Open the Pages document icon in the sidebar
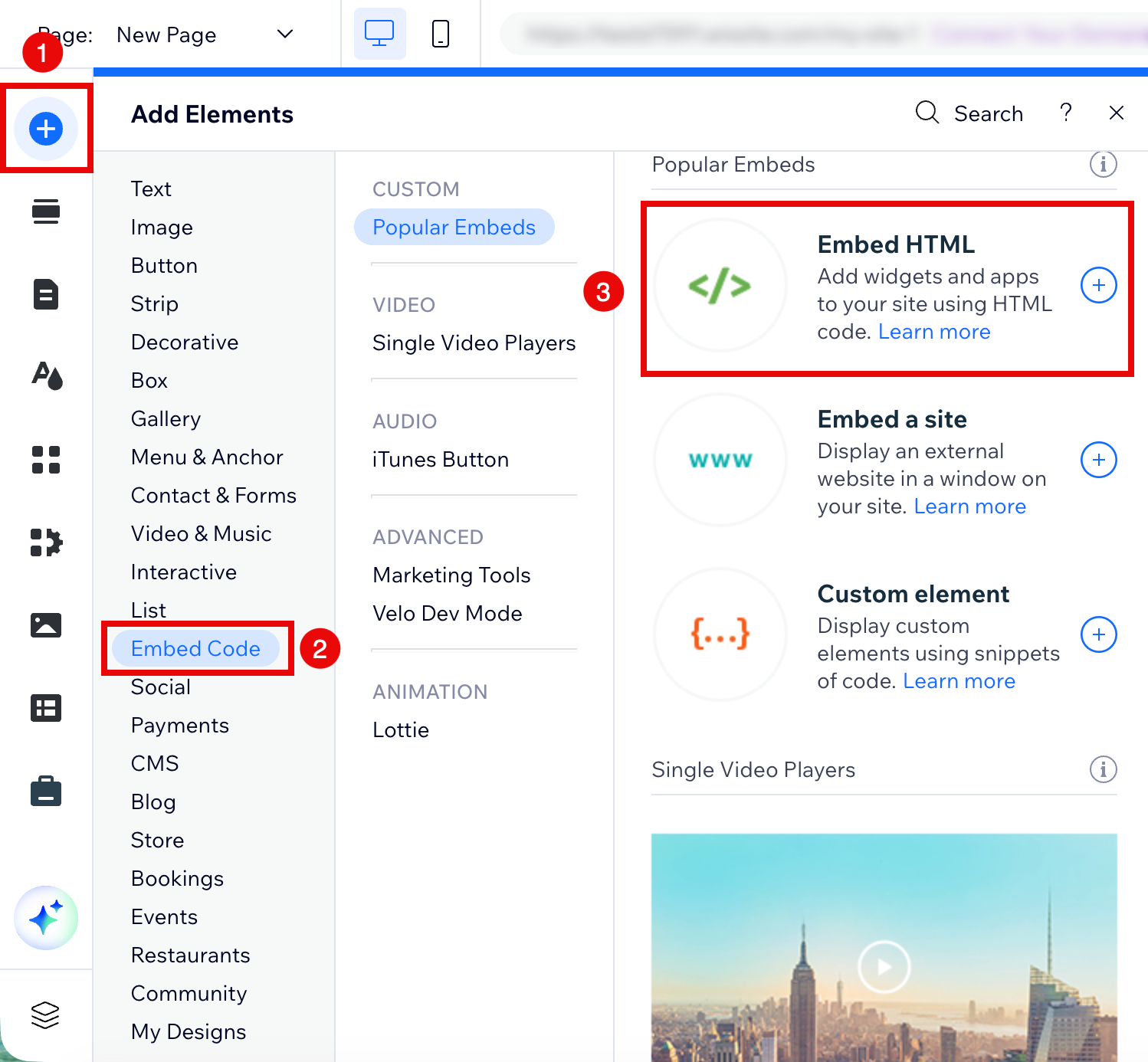This screenshot has width=1148, height=1062. tap(46, 294)
